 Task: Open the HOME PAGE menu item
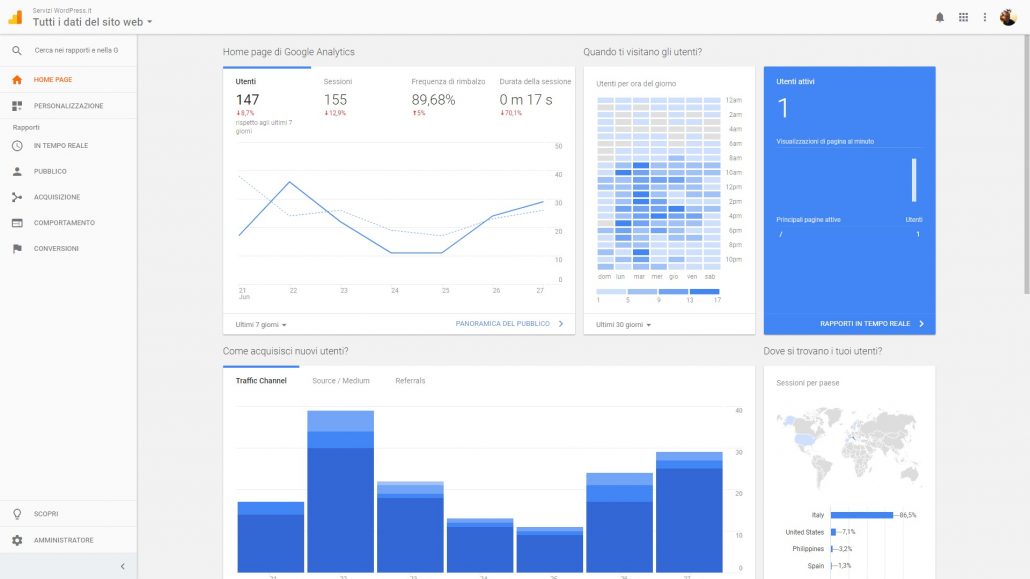coord(68,80)
